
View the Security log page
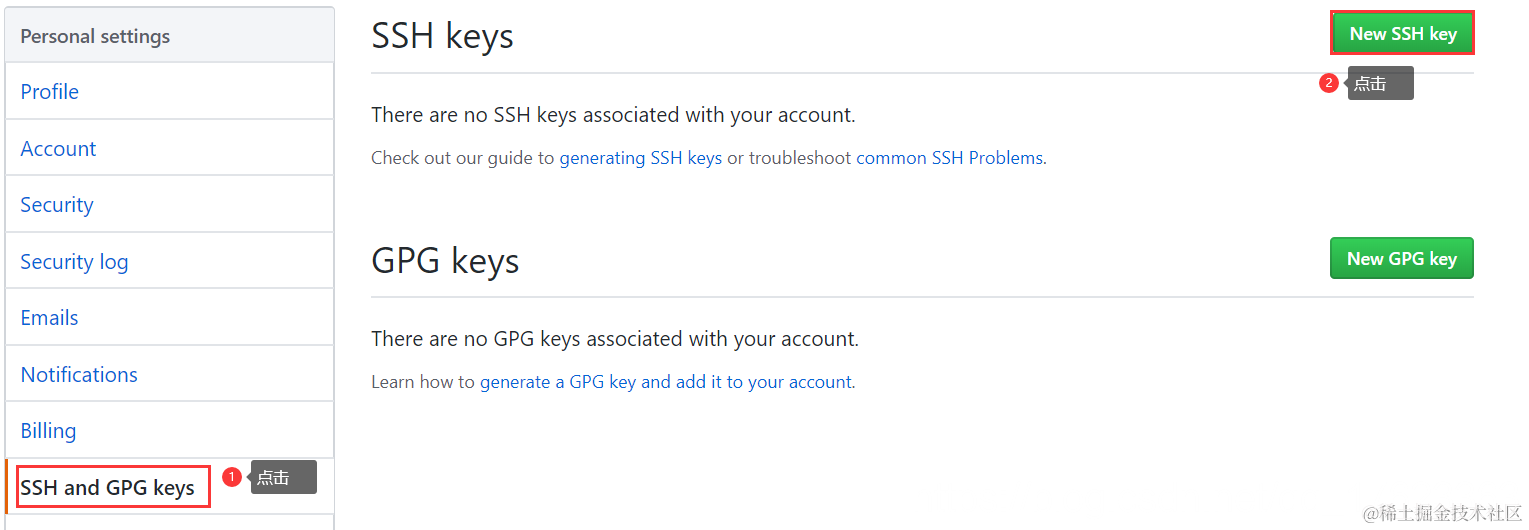coord(169,261)
